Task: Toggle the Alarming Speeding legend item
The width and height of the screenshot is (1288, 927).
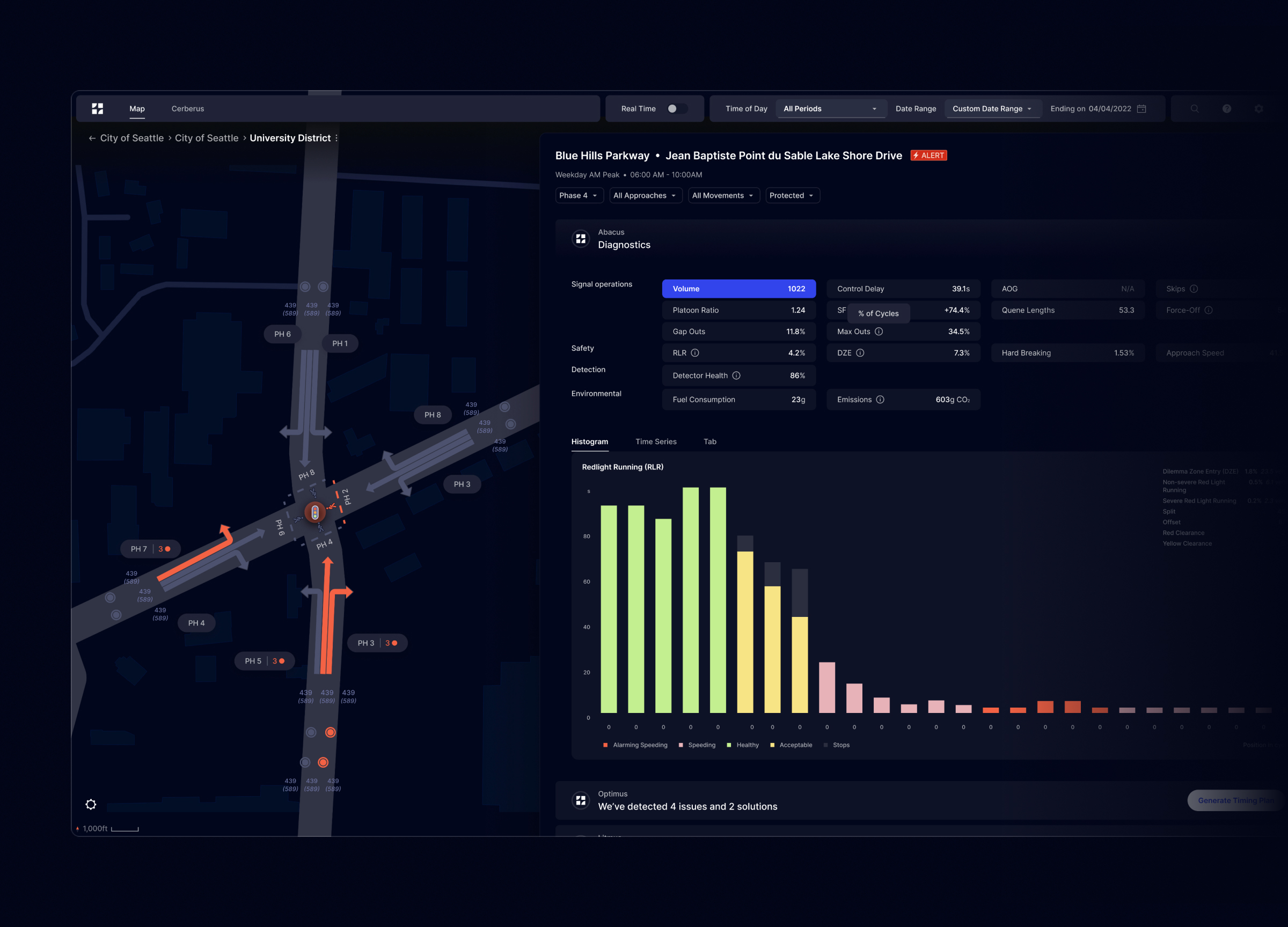Action: pyautogui.click(x=635, y=745)
